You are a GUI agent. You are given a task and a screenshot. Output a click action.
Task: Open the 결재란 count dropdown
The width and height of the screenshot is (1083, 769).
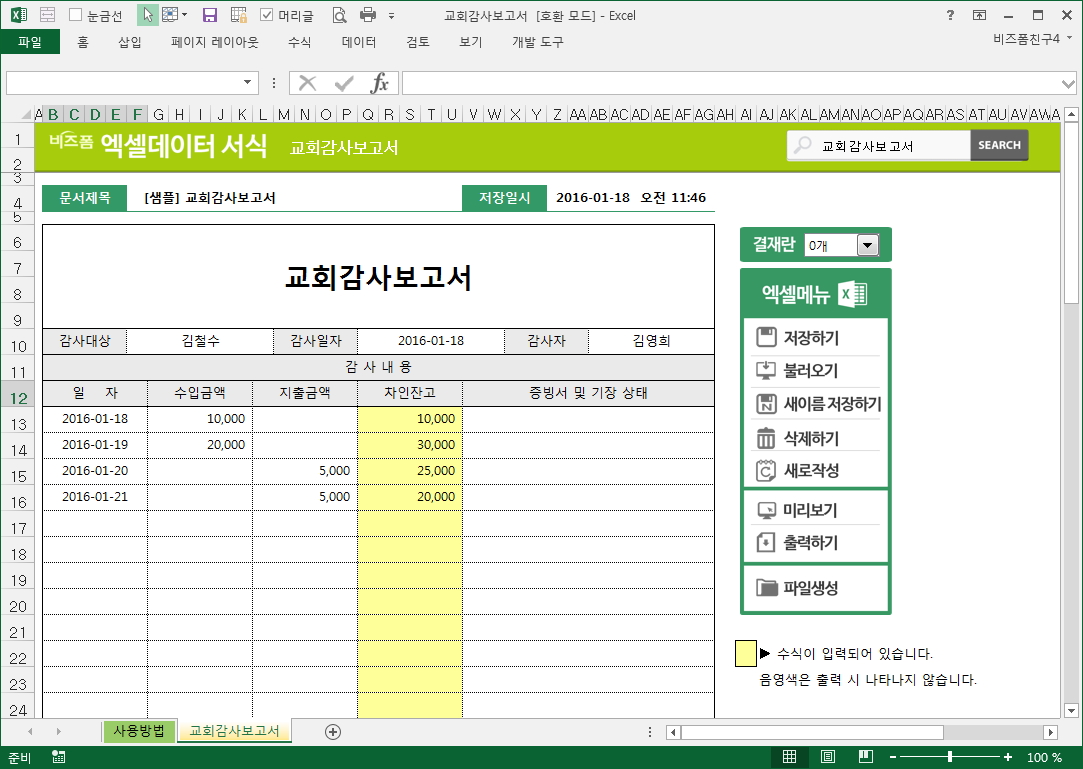click(866, 245)
